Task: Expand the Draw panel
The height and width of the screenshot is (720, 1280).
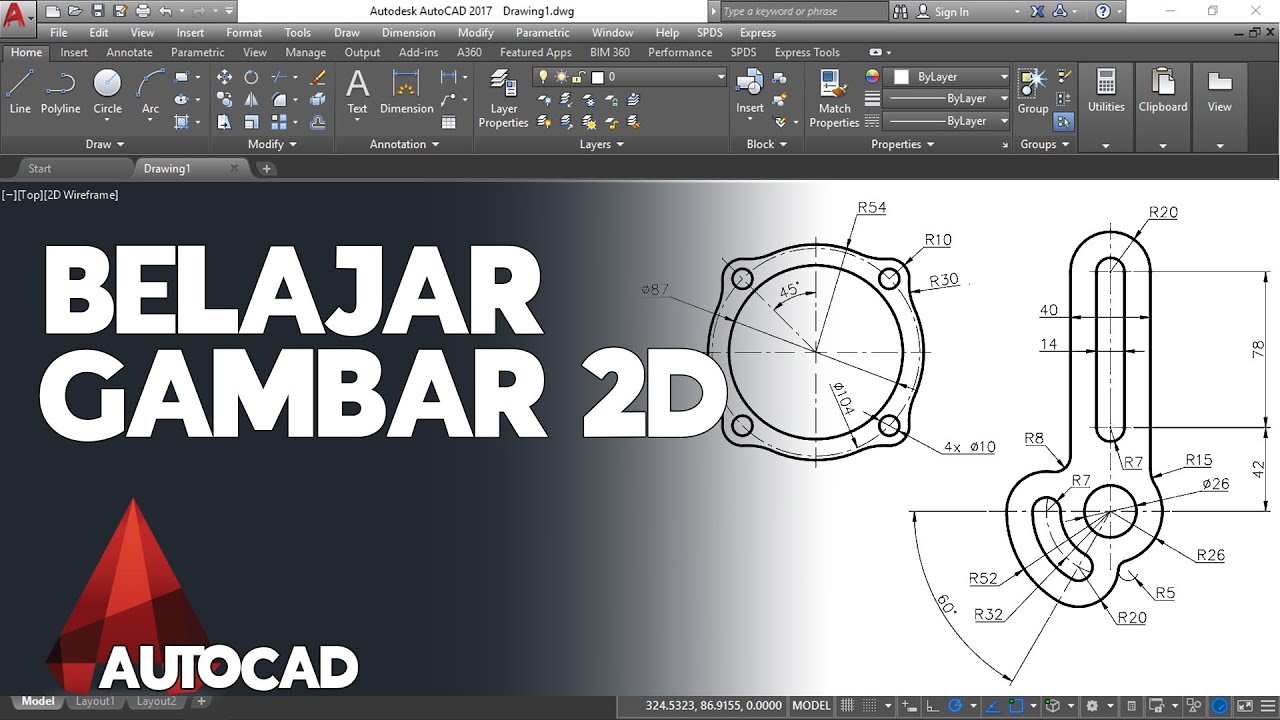Action: pos(104,144)
